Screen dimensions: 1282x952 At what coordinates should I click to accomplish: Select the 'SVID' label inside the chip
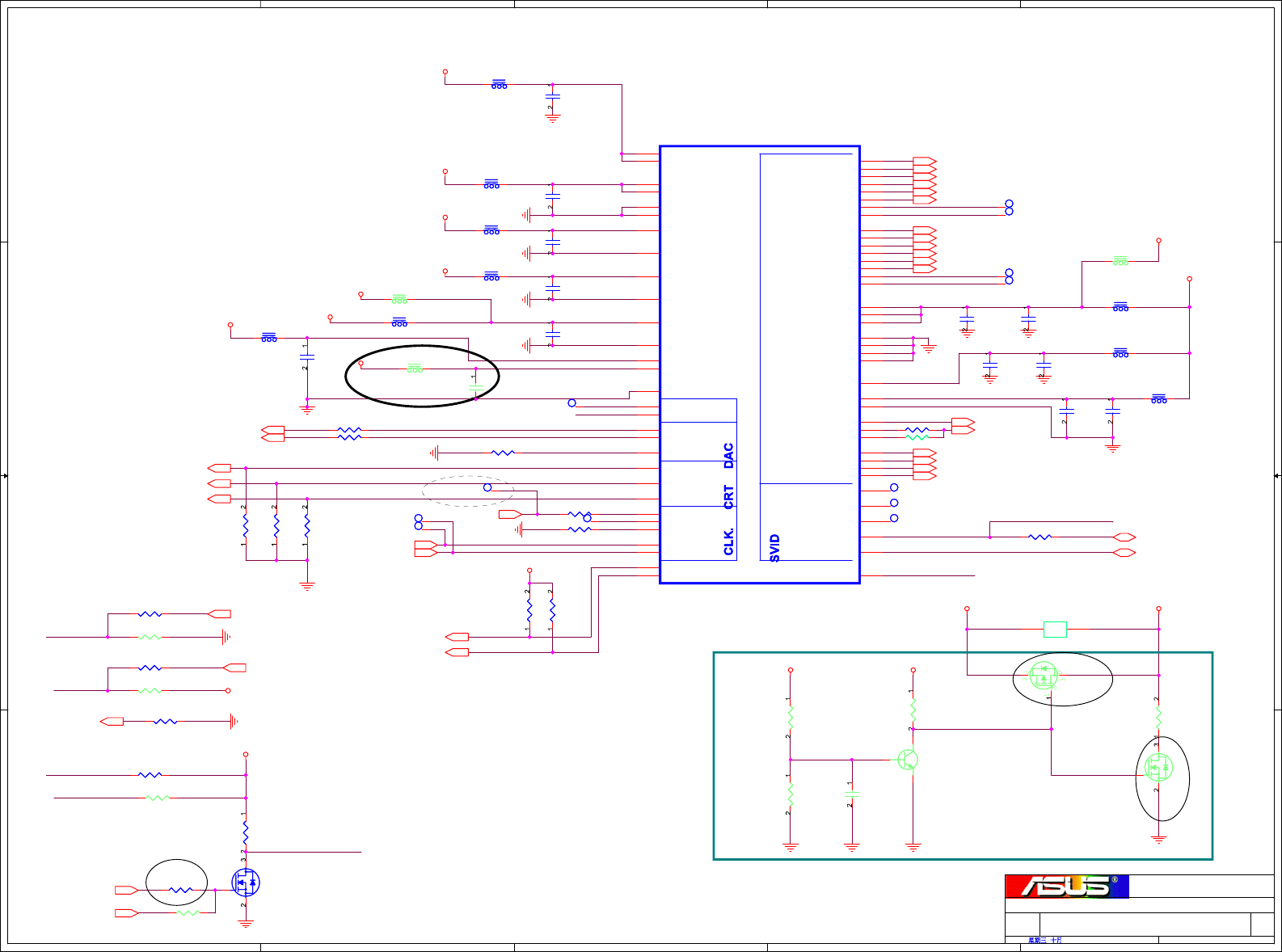coord(775,548)
